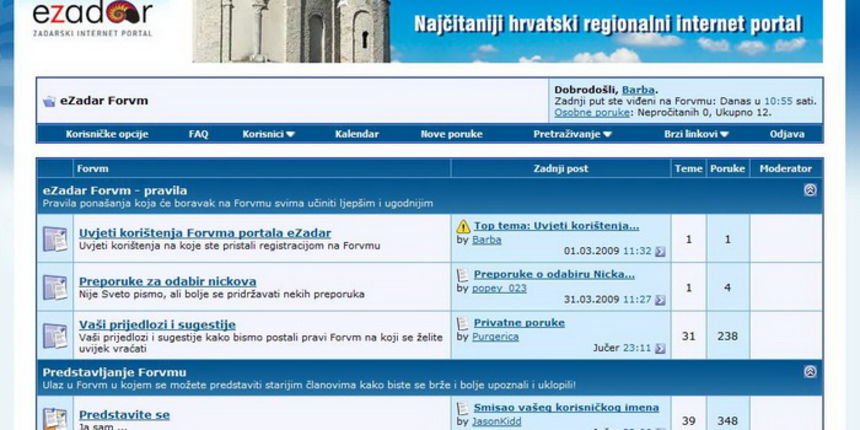860x430 pixels.
Task: Click topic count 39
Action: tap(689, 421)
